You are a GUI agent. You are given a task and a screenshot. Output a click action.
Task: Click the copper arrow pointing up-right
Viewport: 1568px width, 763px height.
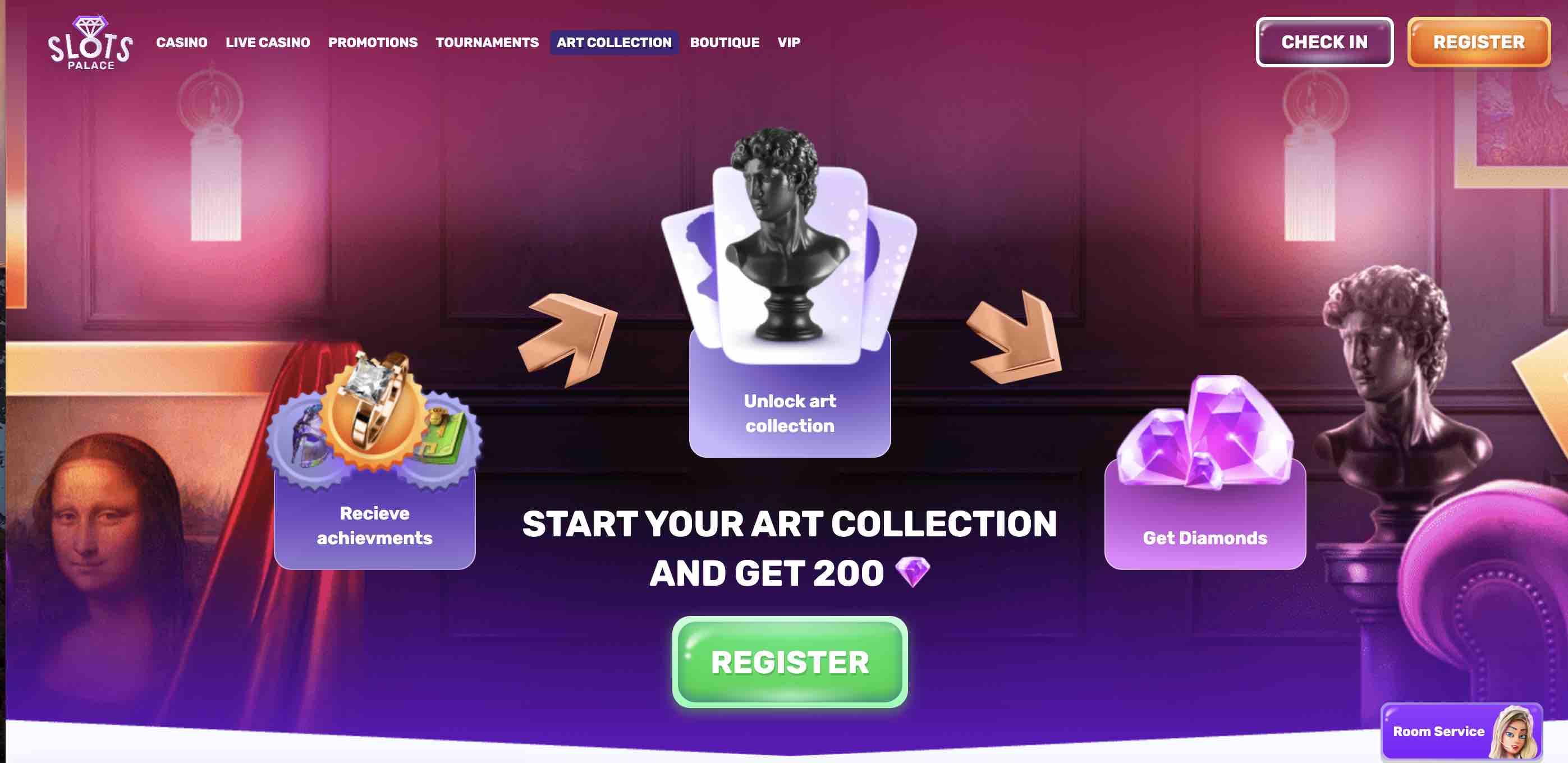[x=568, y=339]
